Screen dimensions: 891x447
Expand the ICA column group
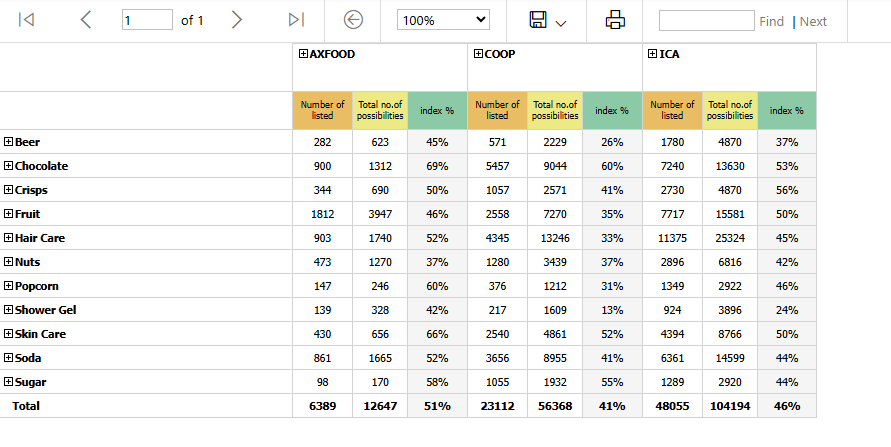653,54
